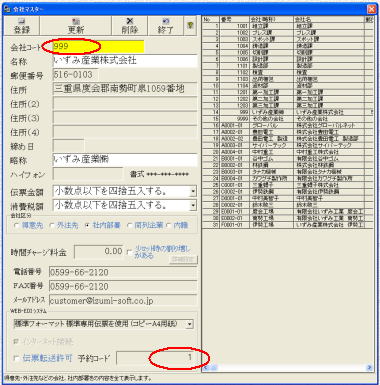Select list row 2 プレス課
The width and height of the screenshot is (380, 385).
[x=287, y=33]
